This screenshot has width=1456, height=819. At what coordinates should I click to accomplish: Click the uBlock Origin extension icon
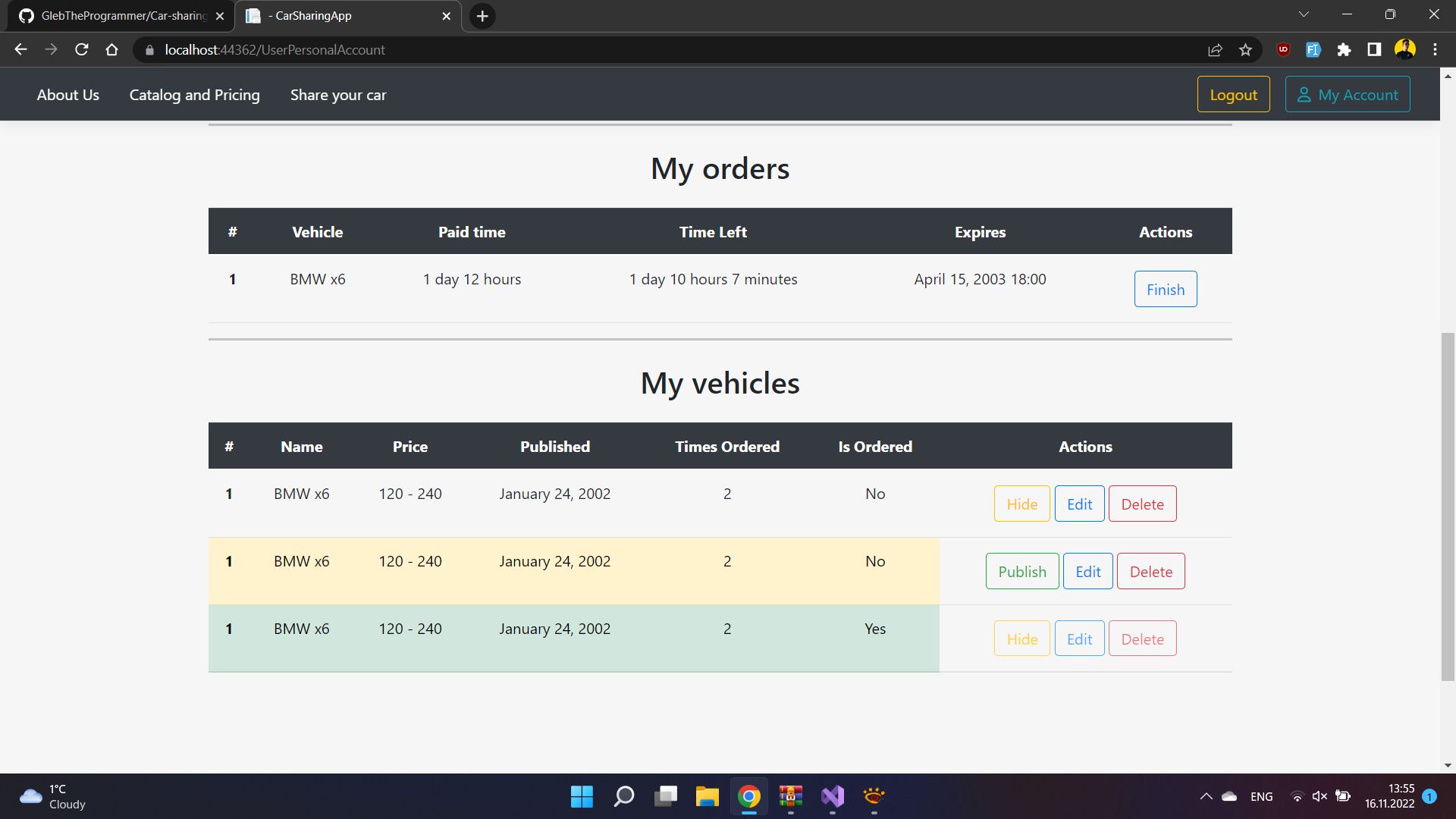(x=1283, y=50)
